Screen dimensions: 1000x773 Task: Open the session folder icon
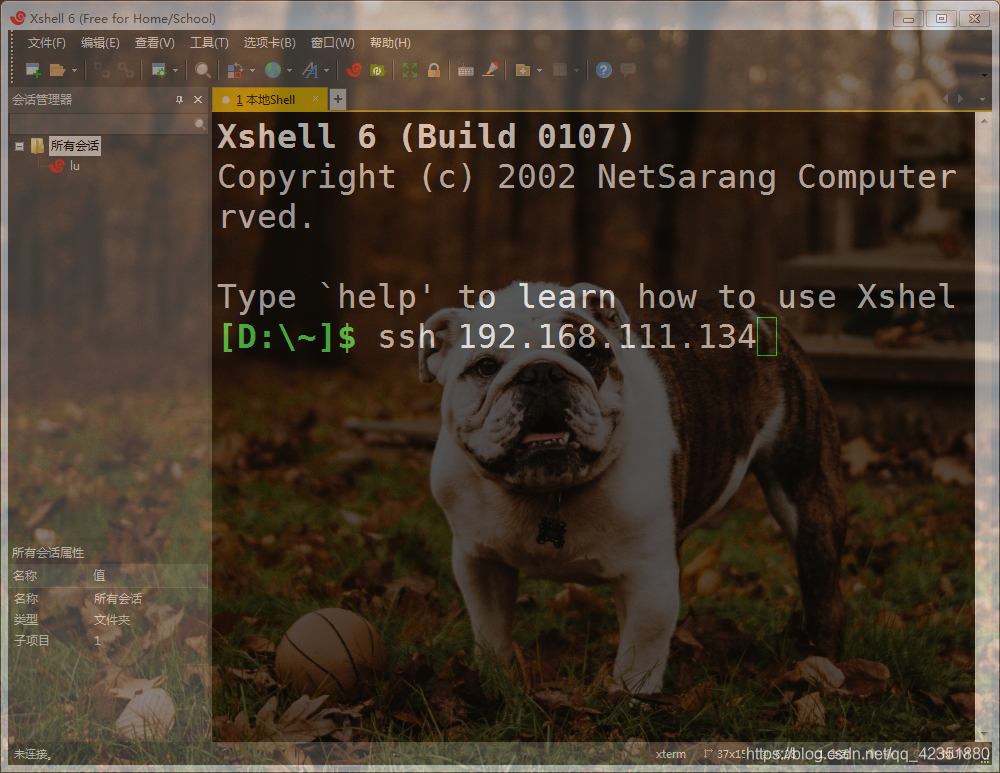click(x=57, y=70)
